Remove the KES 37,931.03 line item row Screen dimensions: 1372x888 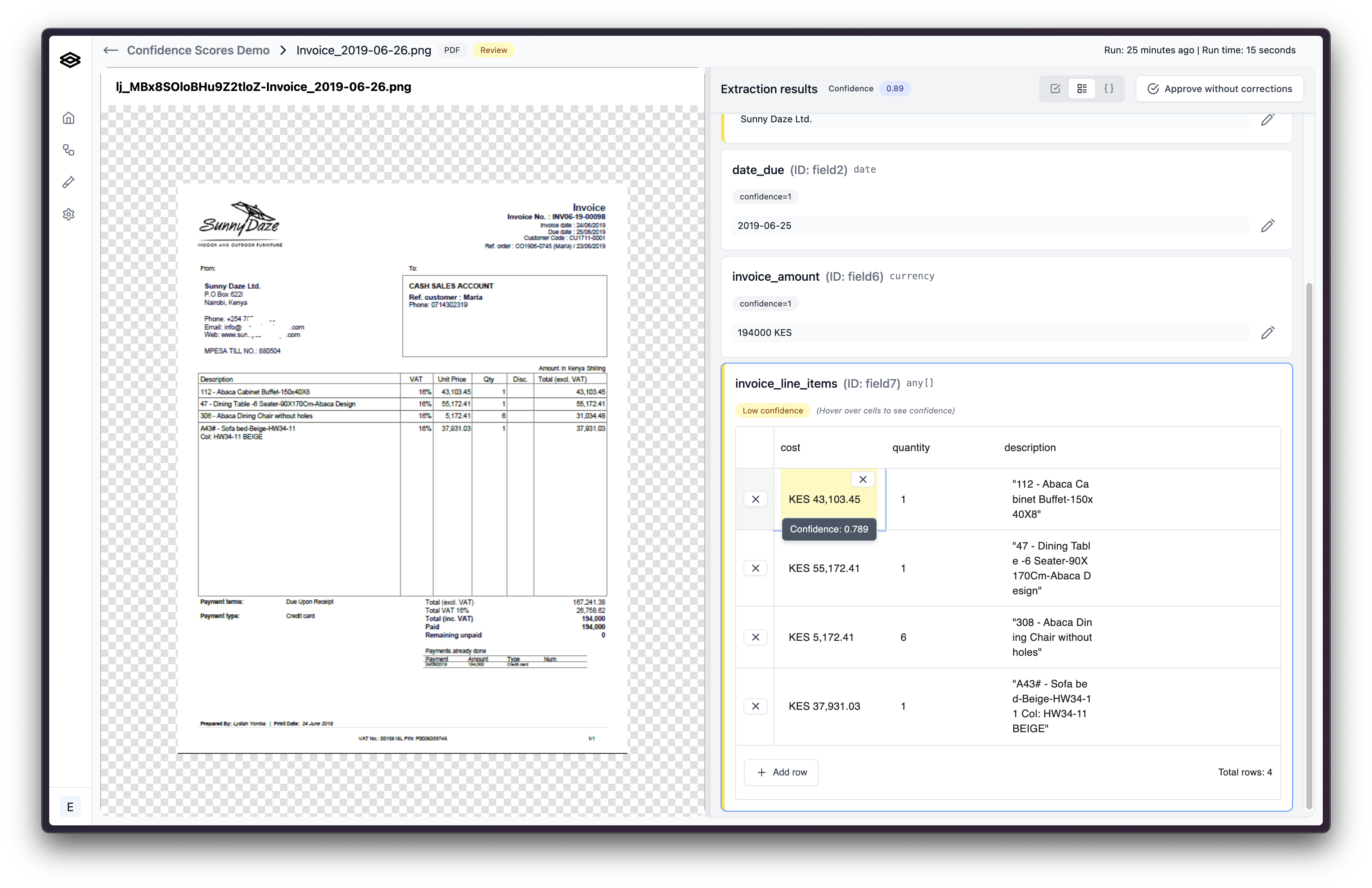click(x=755, y=706)
